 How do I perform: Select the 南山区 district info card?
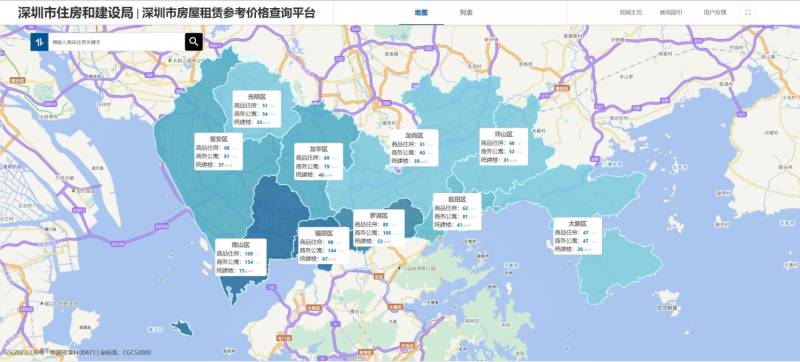pyautogui.click(x=241, y=257)
